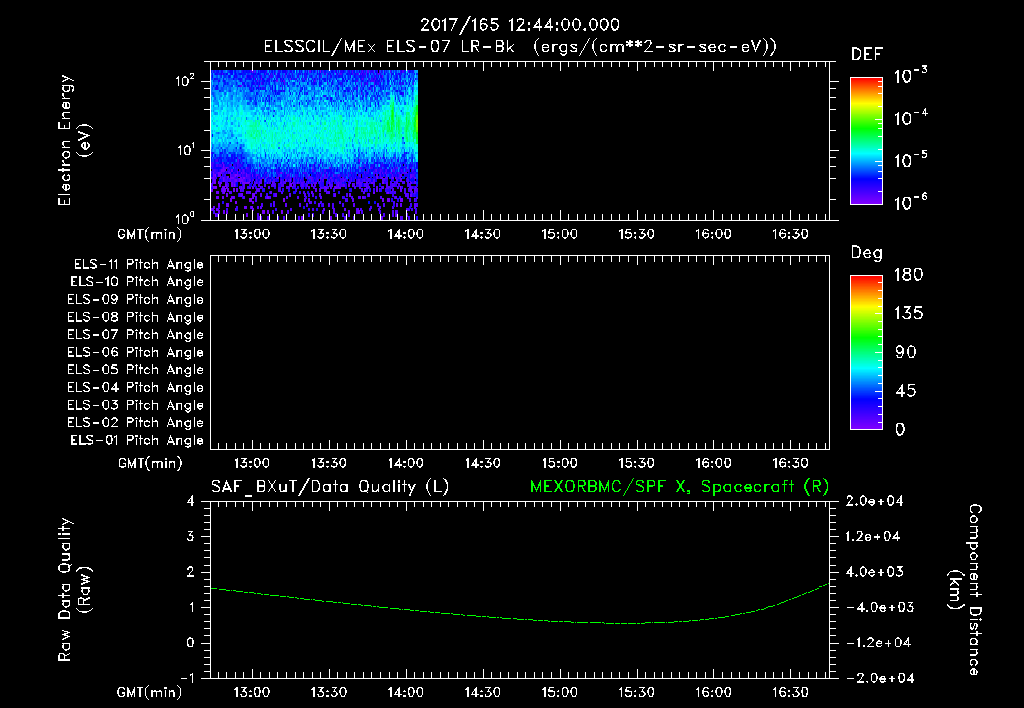Click the GMT(min) label under the pitch angle plot
Image resolution: width=1024 pixels, height=708 pixels.
150,464
